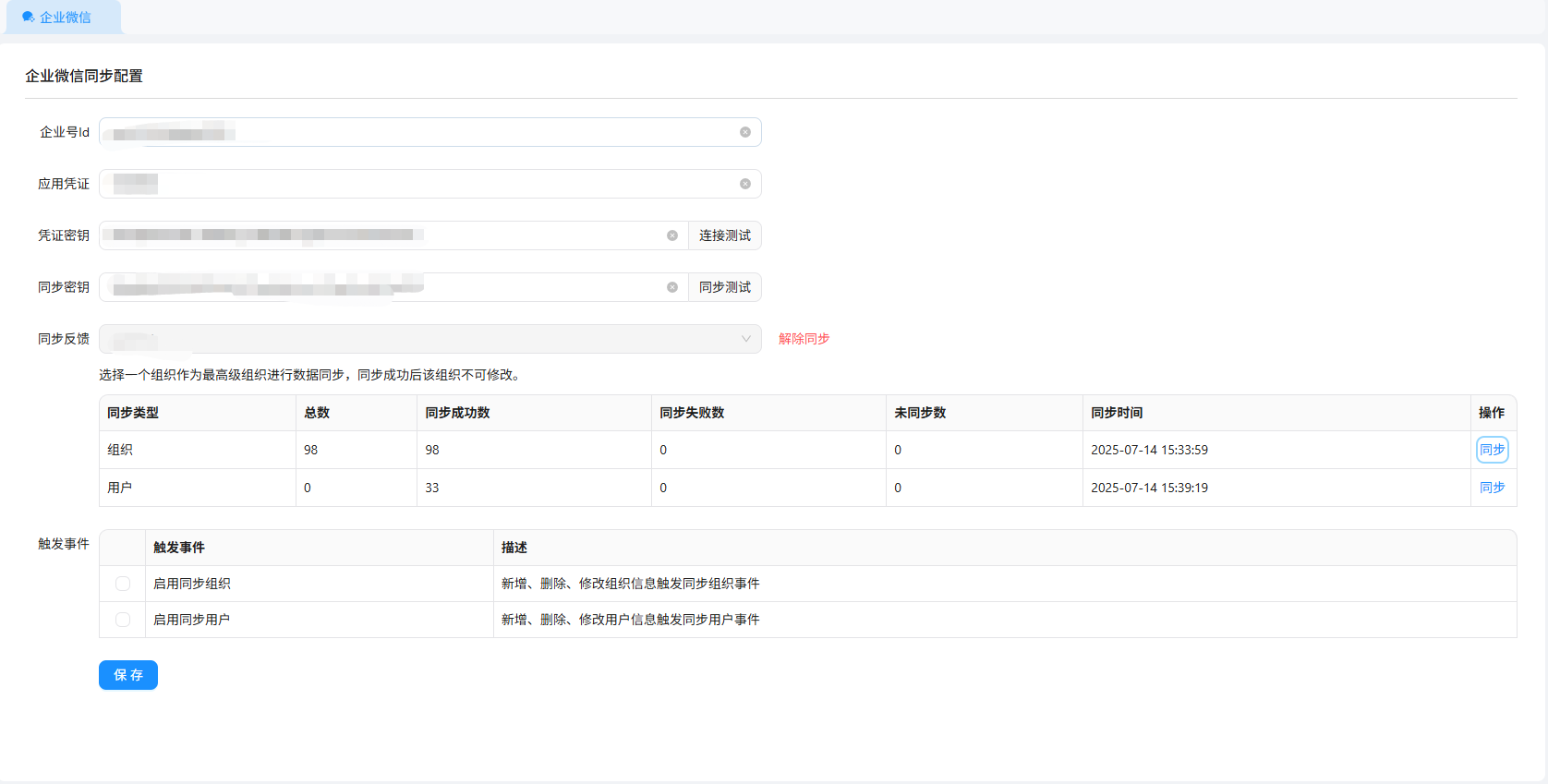This screenshot has width=1548, height=784.
Task: Click the 同步密钥 input field
Action: click(x=394, y=287)
